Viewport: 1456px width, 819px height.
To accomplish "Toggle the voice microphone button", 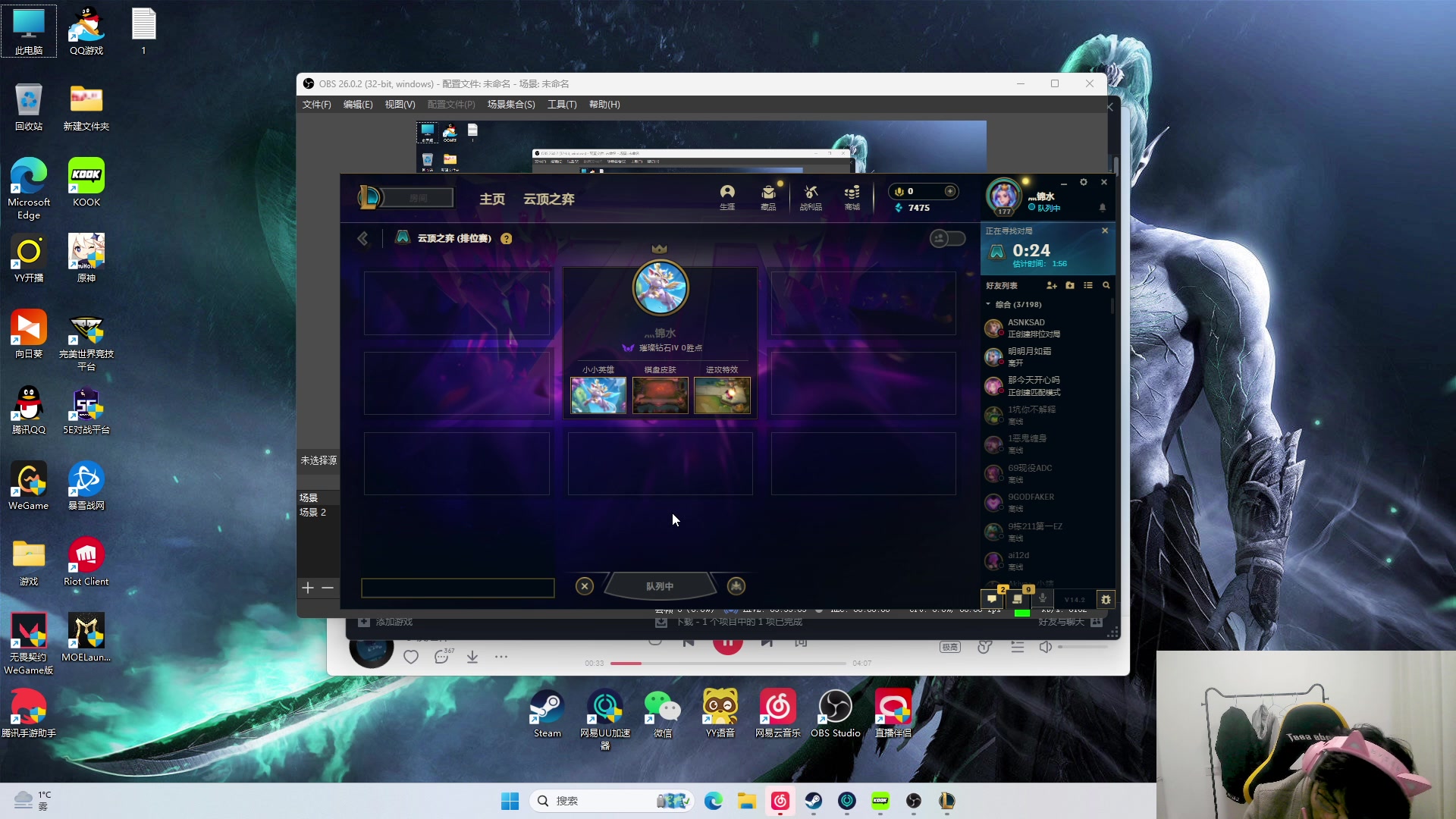I will [x=1043, y=599].
